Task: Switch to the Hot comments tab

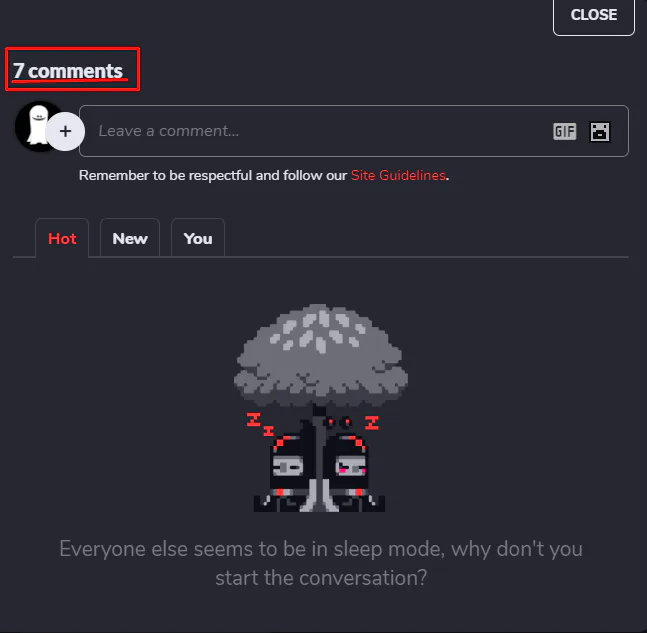Action: (x=62, y=238)
